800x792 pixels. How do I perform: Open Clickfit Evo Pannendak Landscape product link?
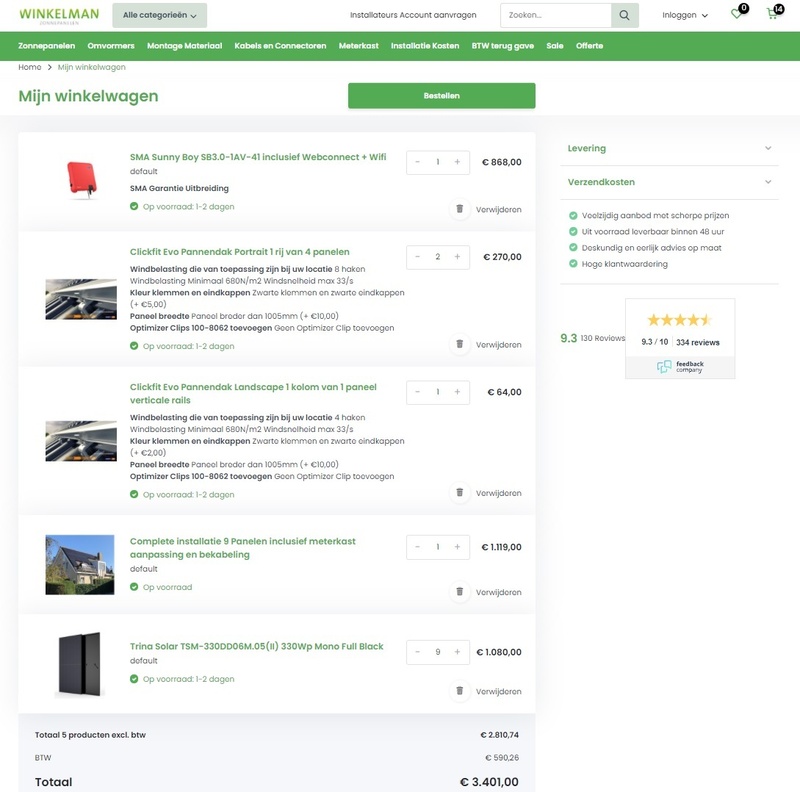[253, 393]
